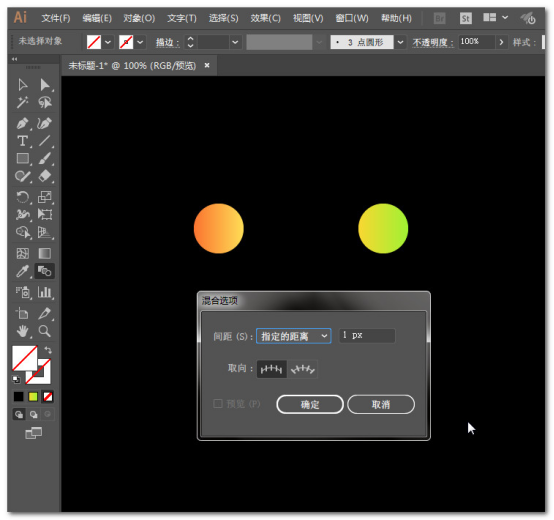
Task: Select the Zoom tool
Action: (x=45, y=331)
